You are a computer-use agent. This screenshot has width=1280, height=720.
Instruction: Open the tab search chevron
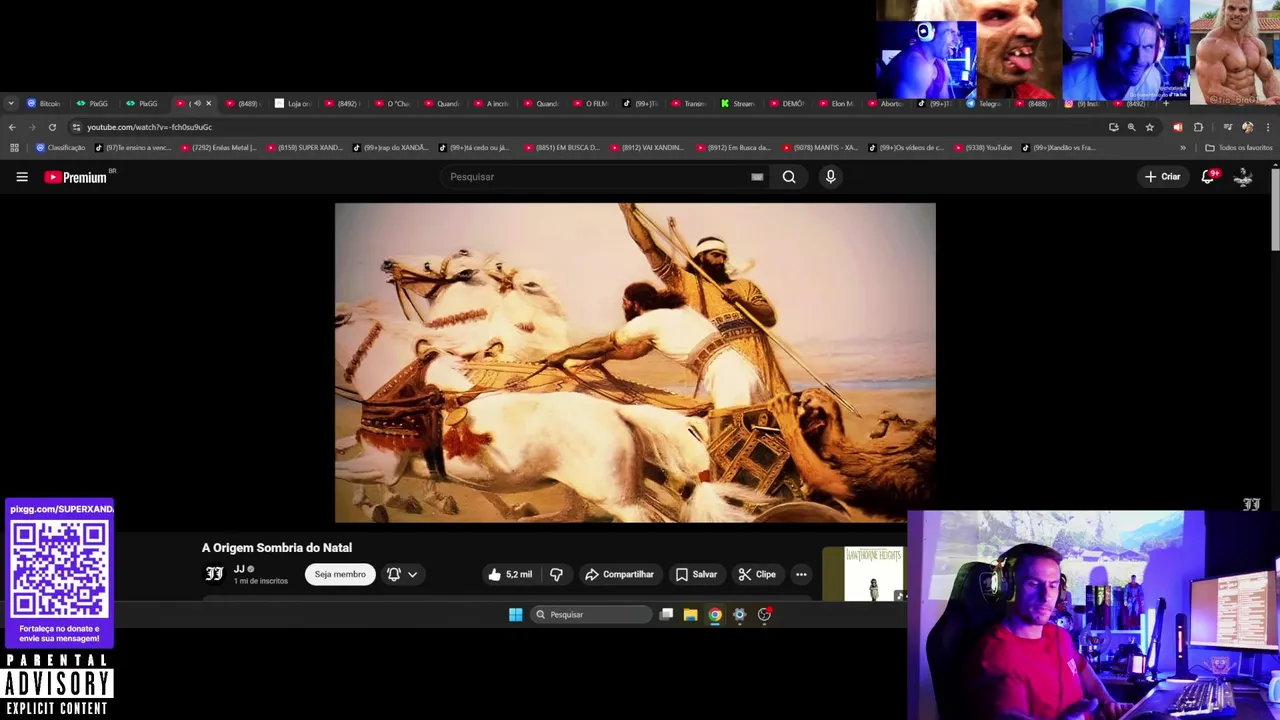[x=10, y=103]
